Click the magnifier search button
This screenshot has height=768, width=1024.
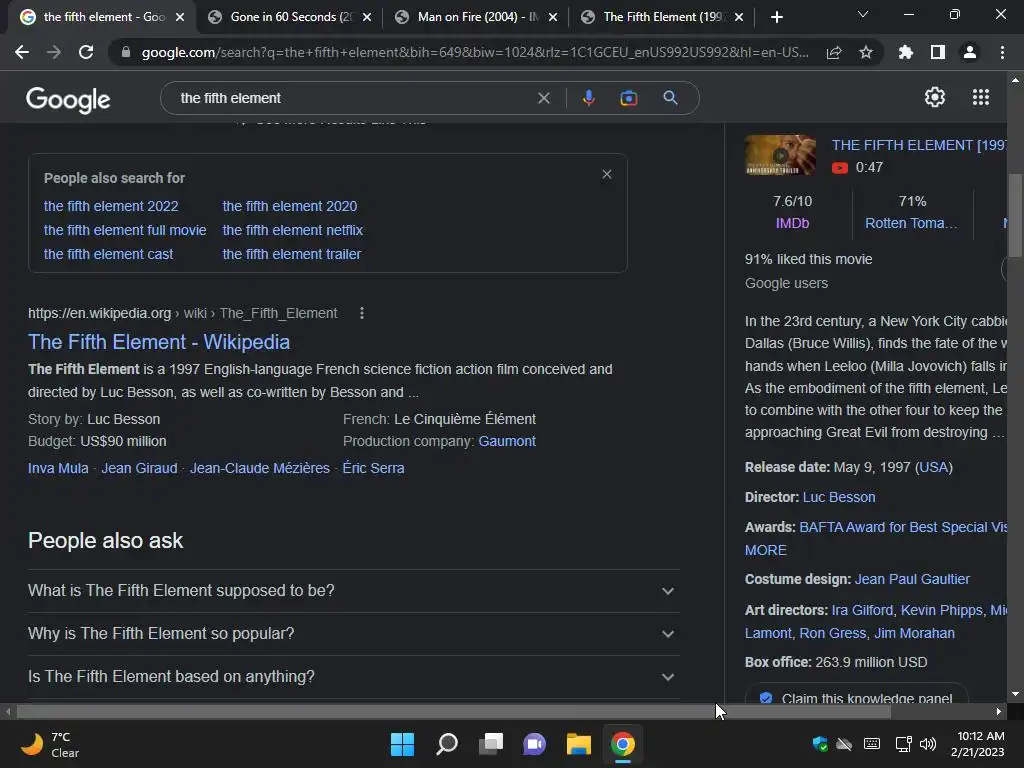click(x=670, y=98)
